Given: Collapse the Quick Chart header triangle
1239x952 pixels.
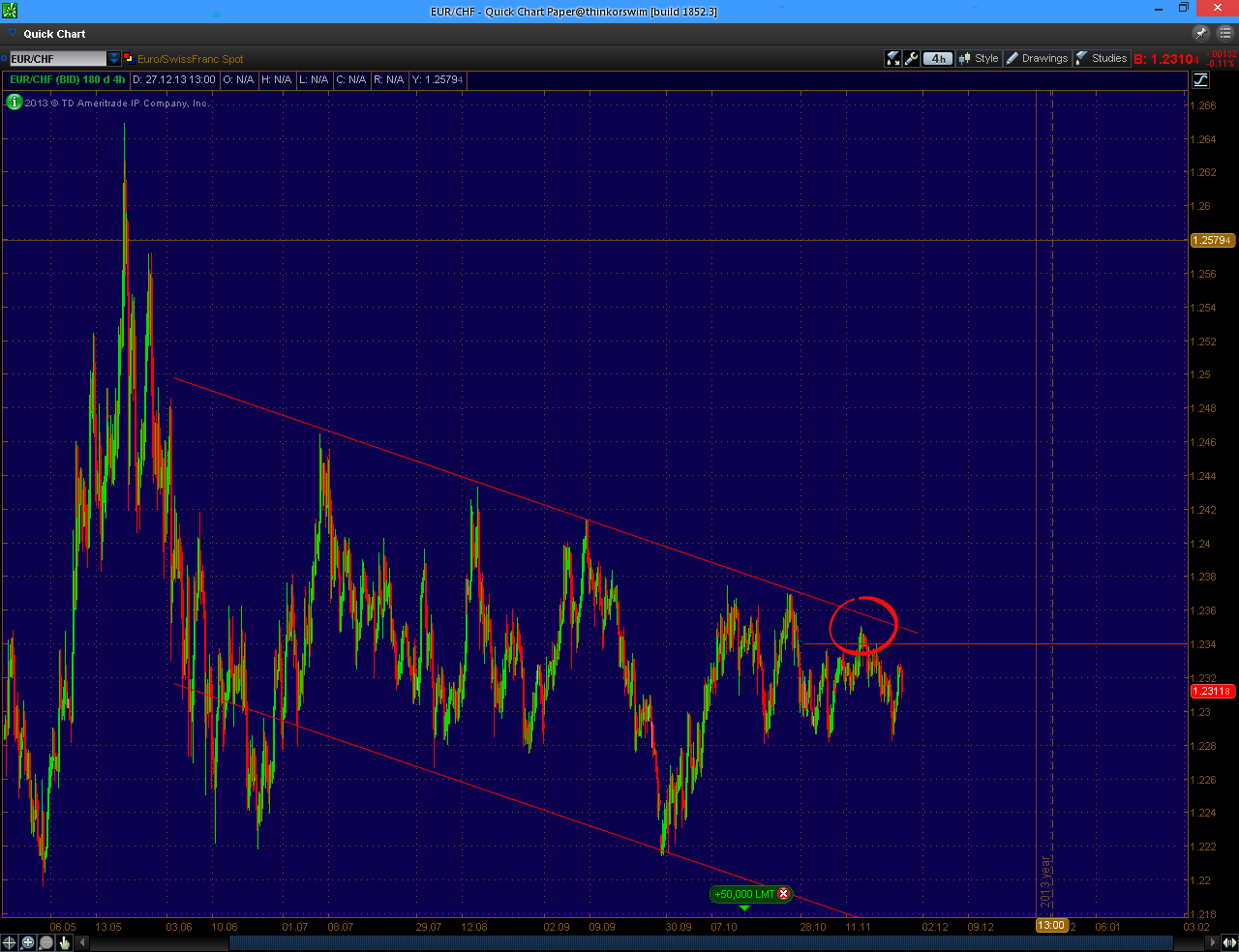Looking at the screenshot, I should (13, 34).
